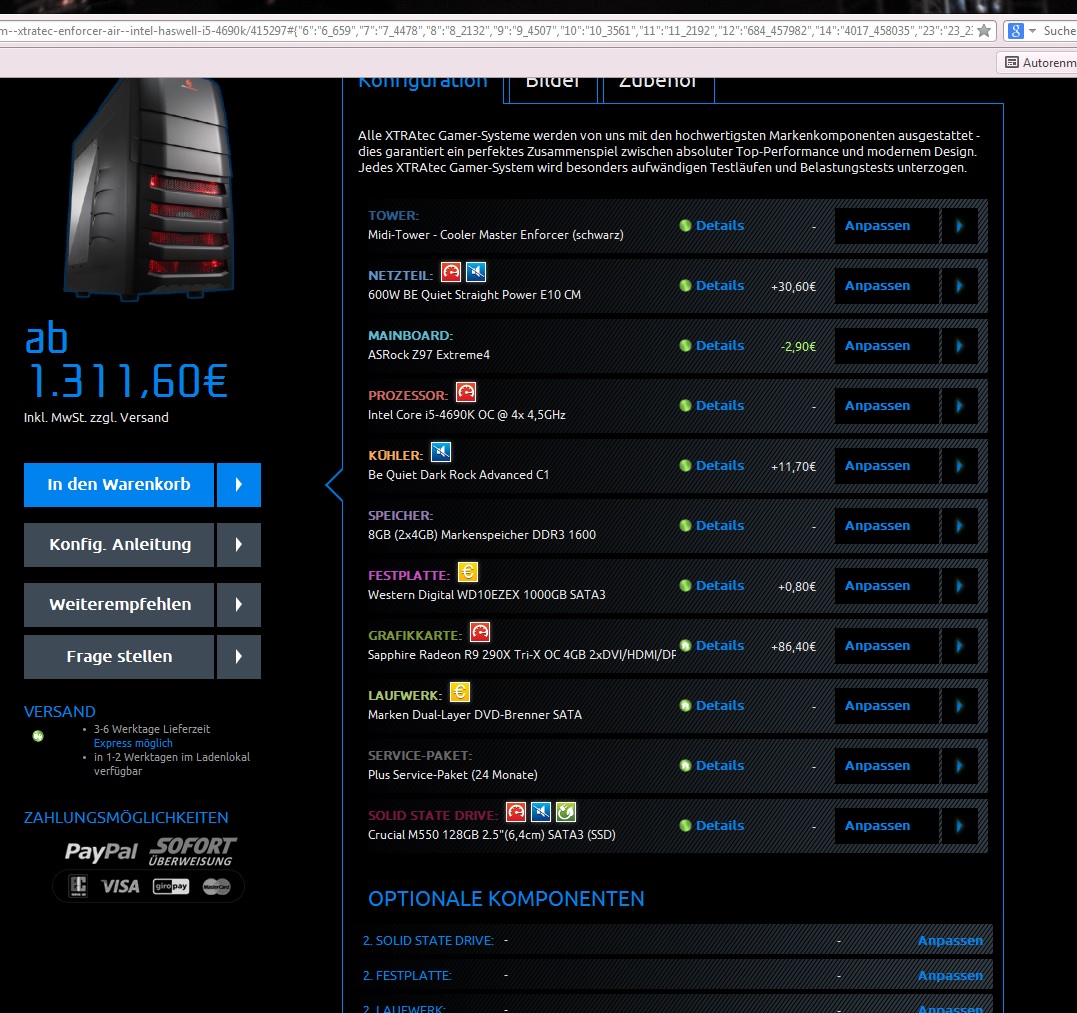Click the Weiterempfehlen button

coord(119,605)
